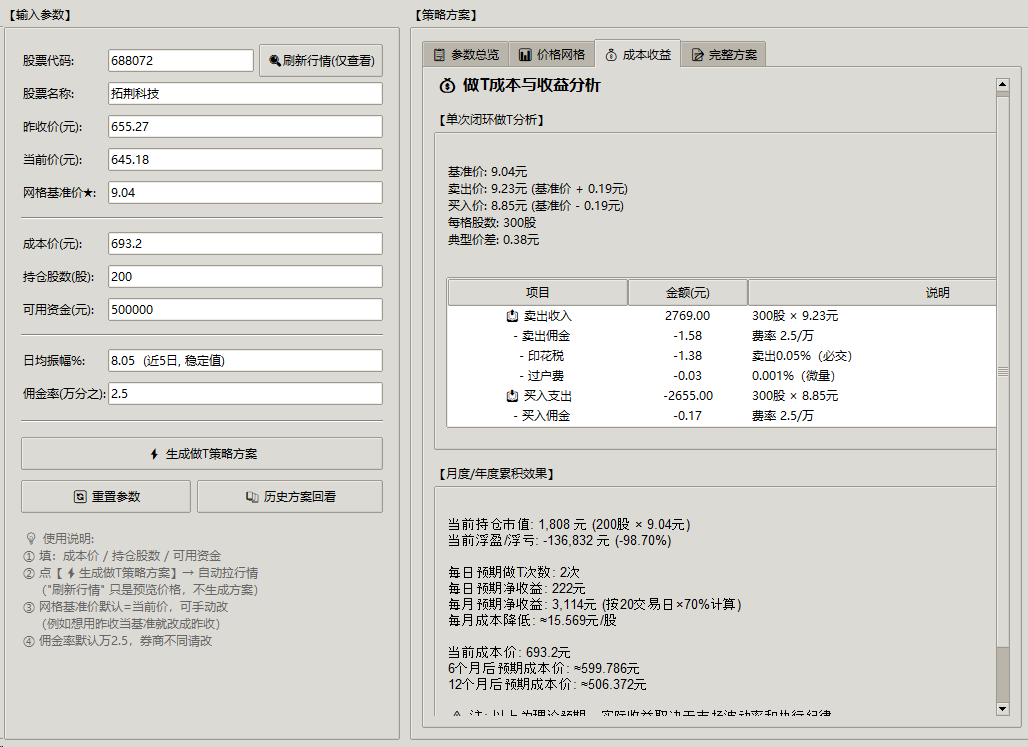This screenshot has height=747, width=1028.
Task: Open 历史方案回看
Action: coord(290,497)
